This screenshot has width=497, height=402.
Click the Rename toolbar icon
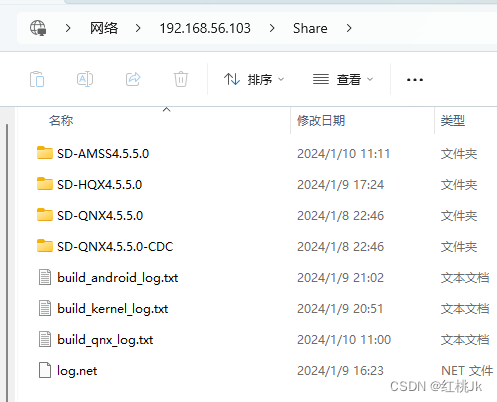[x=85, y=79]
